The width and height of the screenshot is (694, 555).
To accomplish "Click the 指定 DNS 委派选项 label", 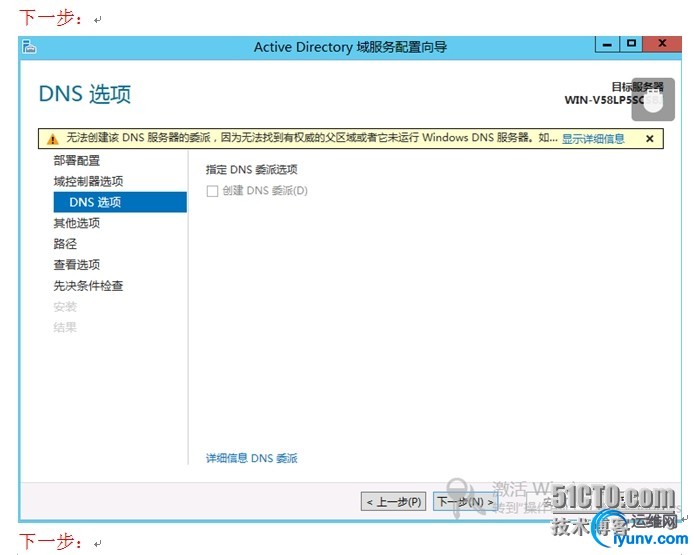I will pos(251,170).
